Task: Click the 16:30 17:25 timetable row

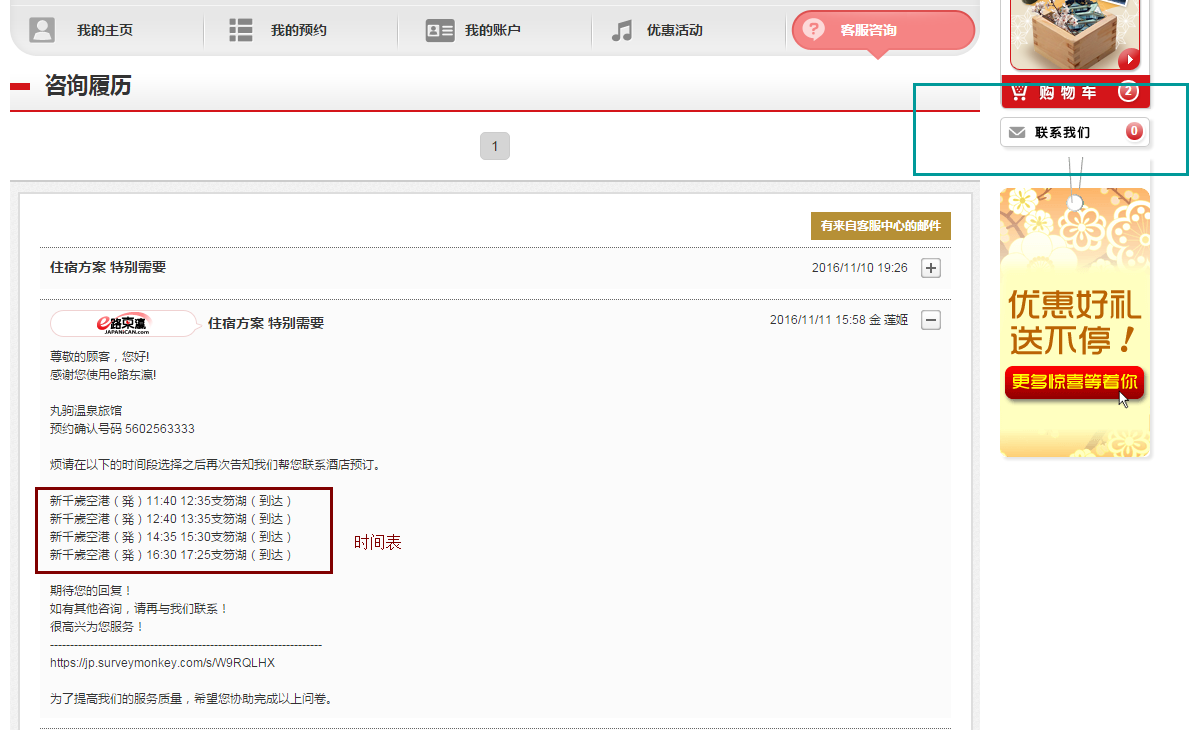Action: (x=171, y=555)
